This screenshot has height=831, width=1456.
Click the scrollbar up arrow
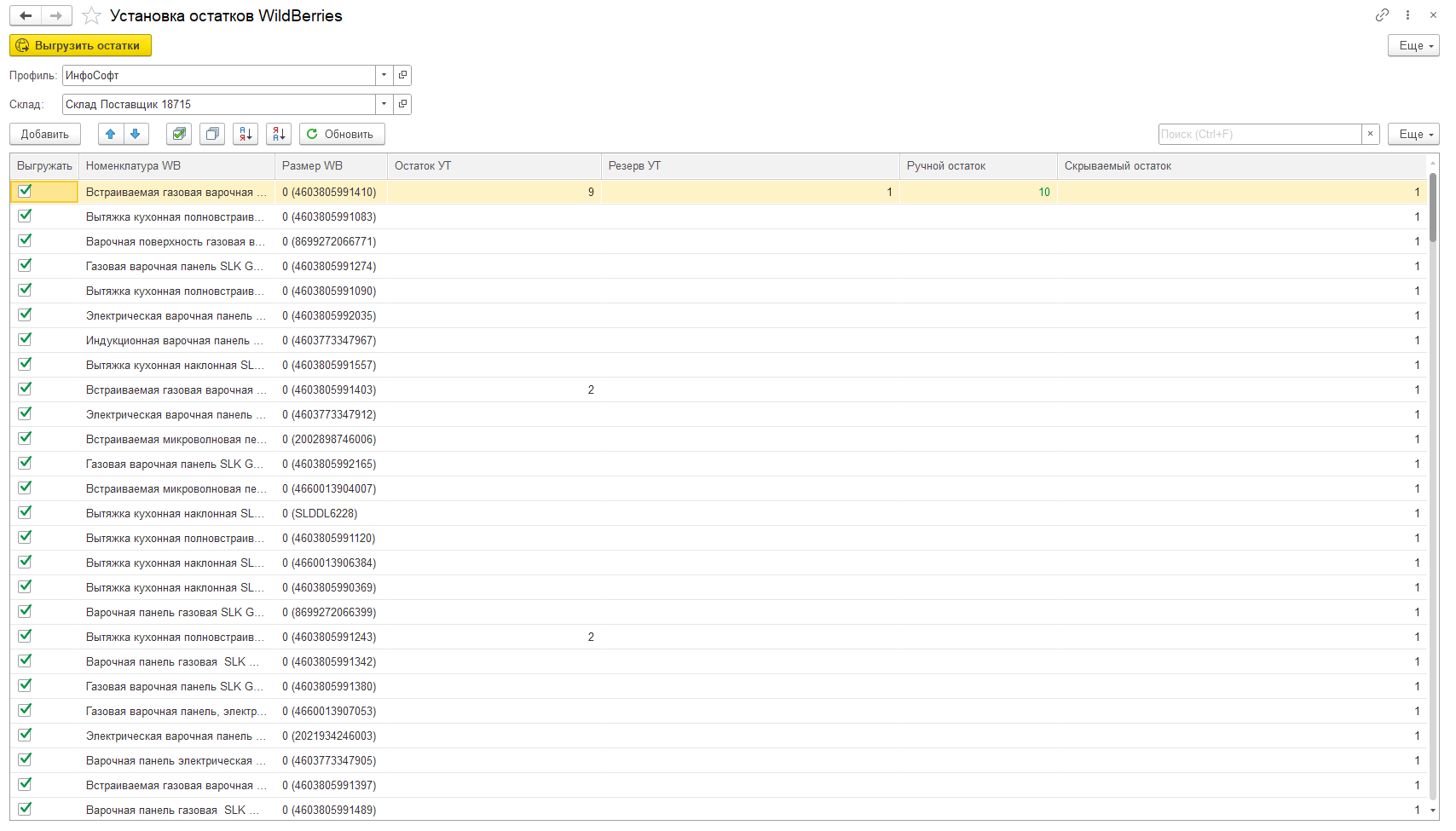(x=1434, y=161)
